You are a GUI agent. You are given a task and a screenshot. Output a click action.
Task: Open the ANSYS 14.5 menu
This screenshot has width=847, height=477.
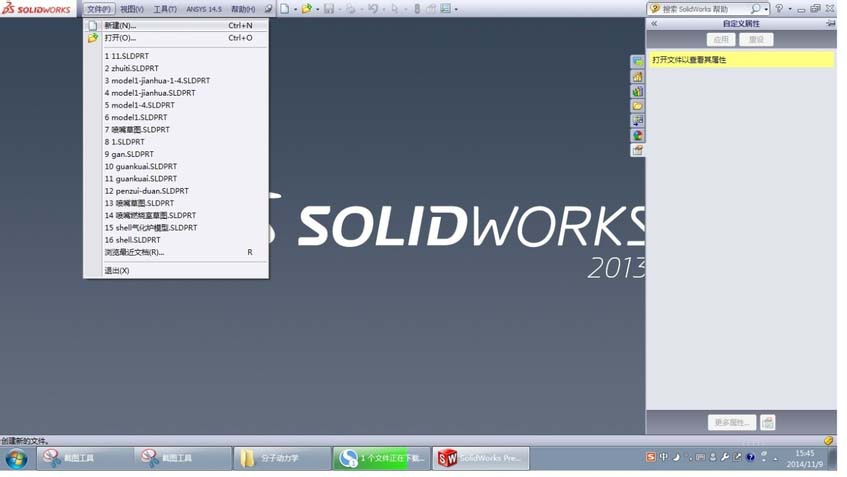tap(204, 9)
